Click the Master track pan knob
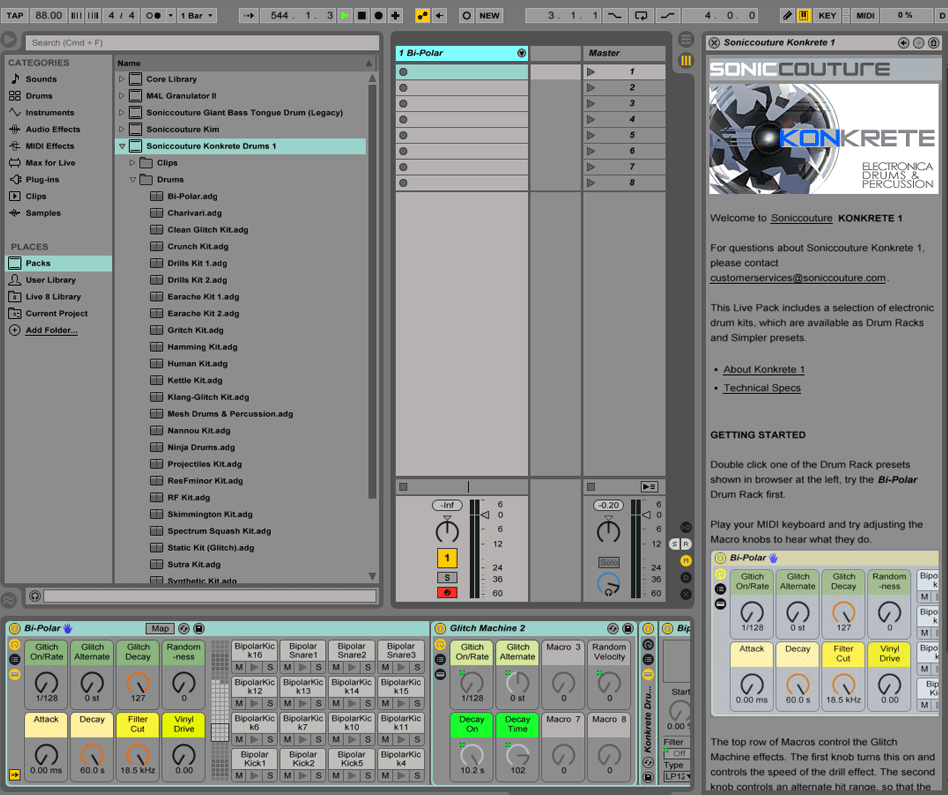 pos(608,531)
